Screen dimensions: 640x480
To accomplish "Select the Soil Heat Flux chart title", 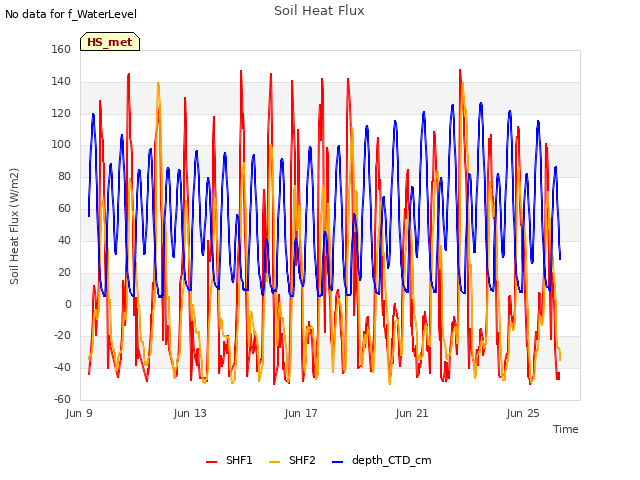I will [319, 11].
